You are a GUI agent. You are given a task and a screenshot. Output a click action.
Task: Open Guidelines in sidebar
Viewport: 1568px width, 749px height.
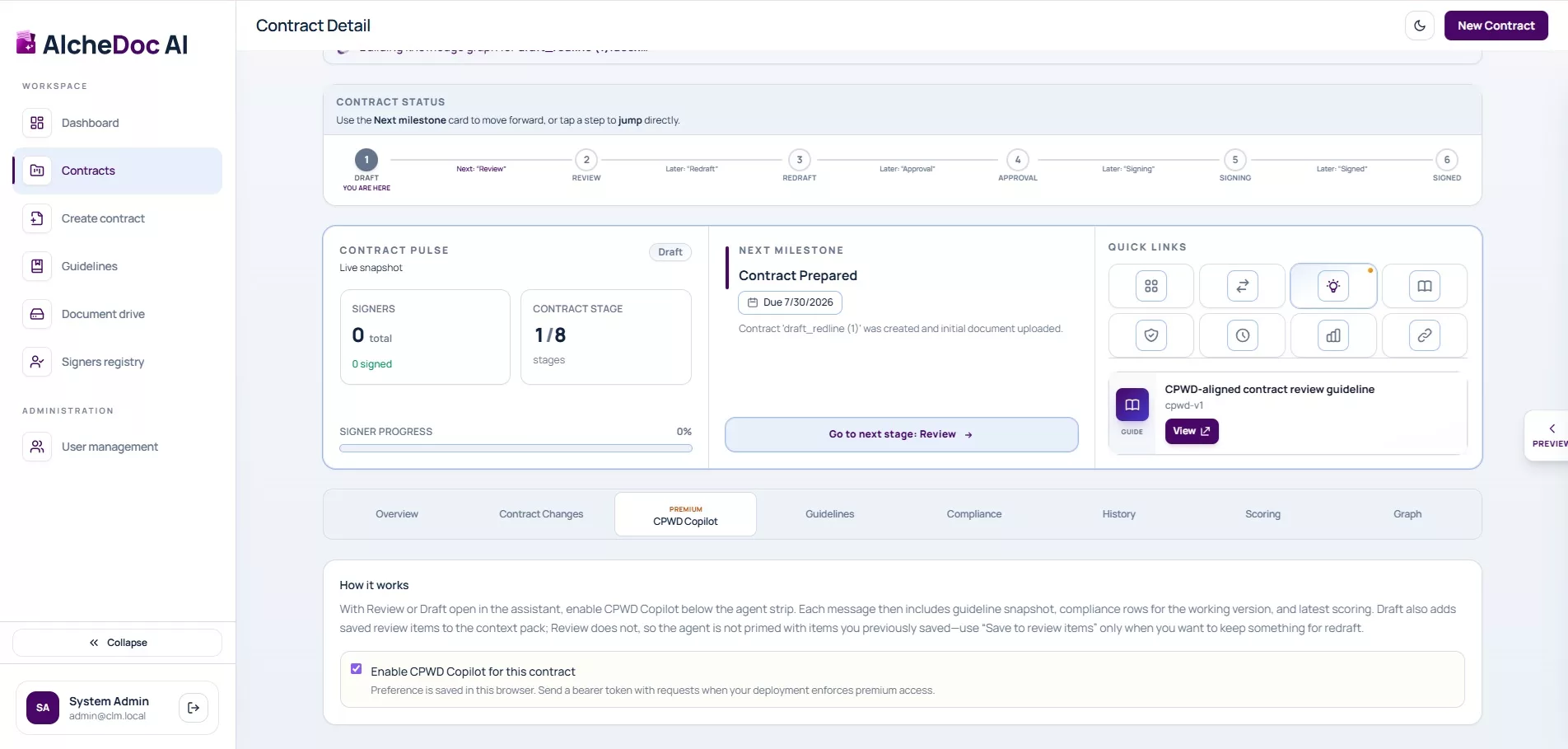pos(117,266)
